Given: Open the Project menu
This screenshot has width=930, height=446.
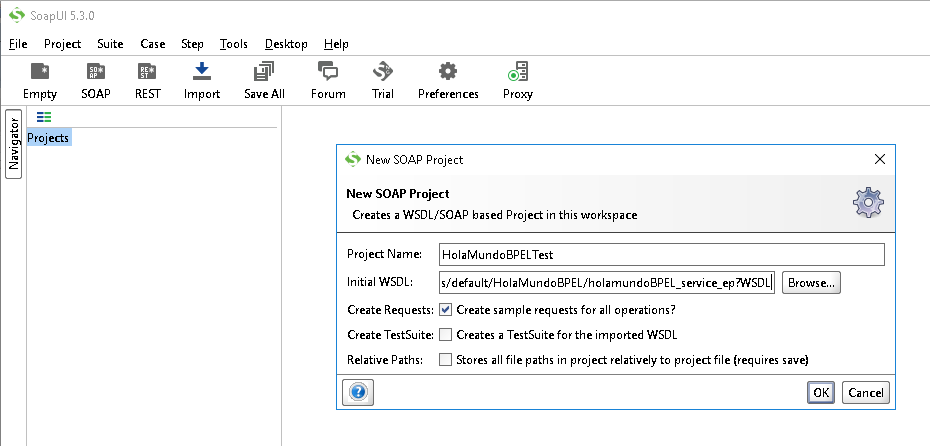Looking at the screenshot, I should click(x=62, y=44).
